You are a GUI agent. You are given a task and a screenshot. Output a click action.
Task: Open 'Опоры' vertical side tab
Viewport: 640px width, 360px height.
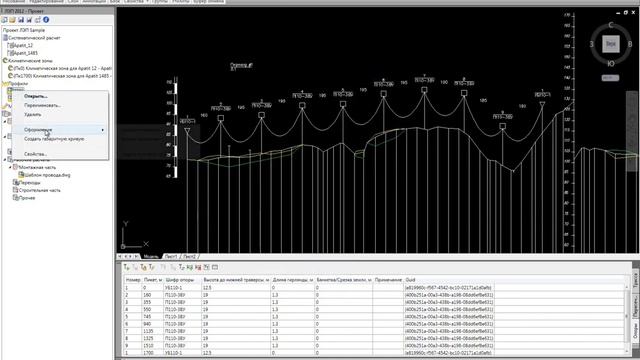636,331
